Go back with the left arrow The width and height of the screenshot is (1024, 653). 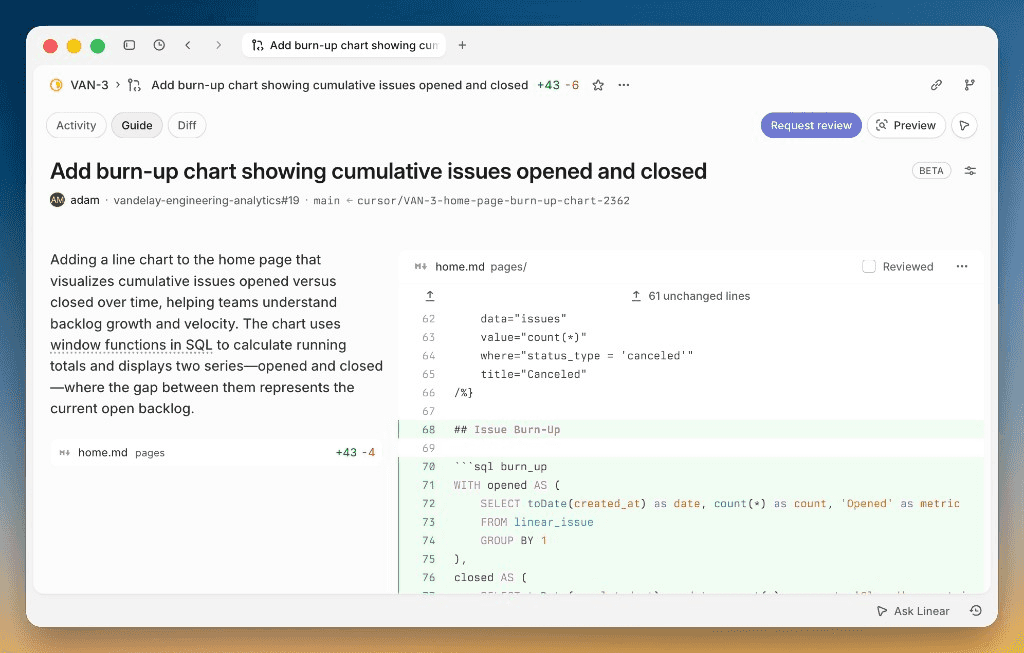[x=188, y=45]
